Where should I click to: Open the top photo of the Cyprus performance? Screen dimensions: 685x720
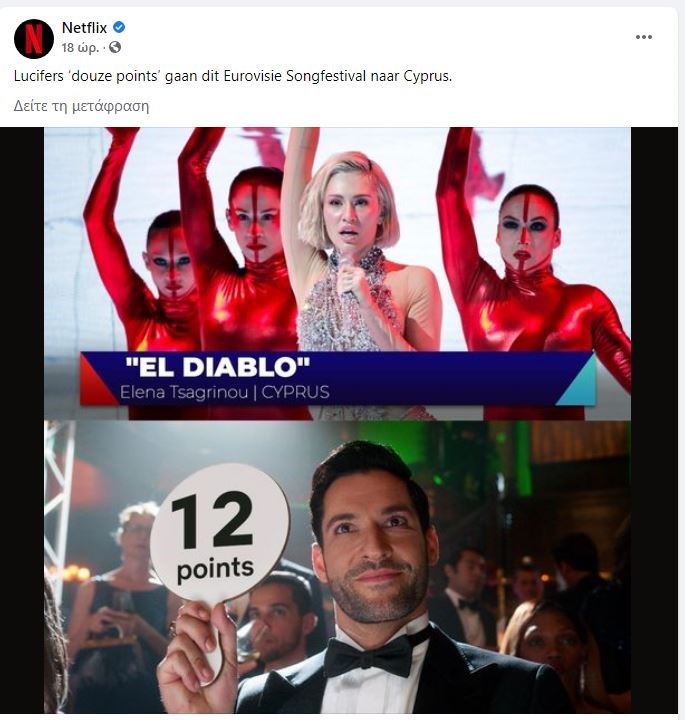coord(337,274)
